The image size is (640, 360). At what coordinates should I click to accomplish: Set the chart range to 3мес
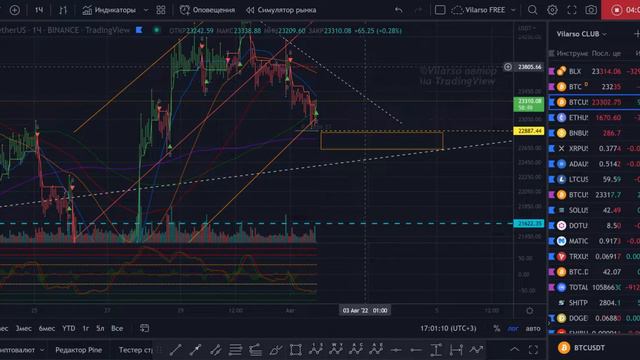(24, 328)
